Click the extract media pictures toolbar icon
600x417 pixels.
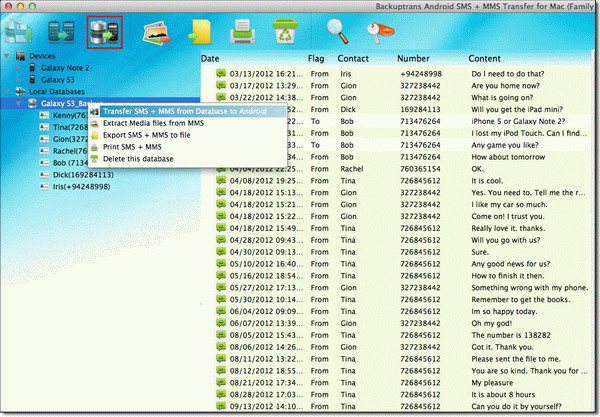[x=156, y=33]
